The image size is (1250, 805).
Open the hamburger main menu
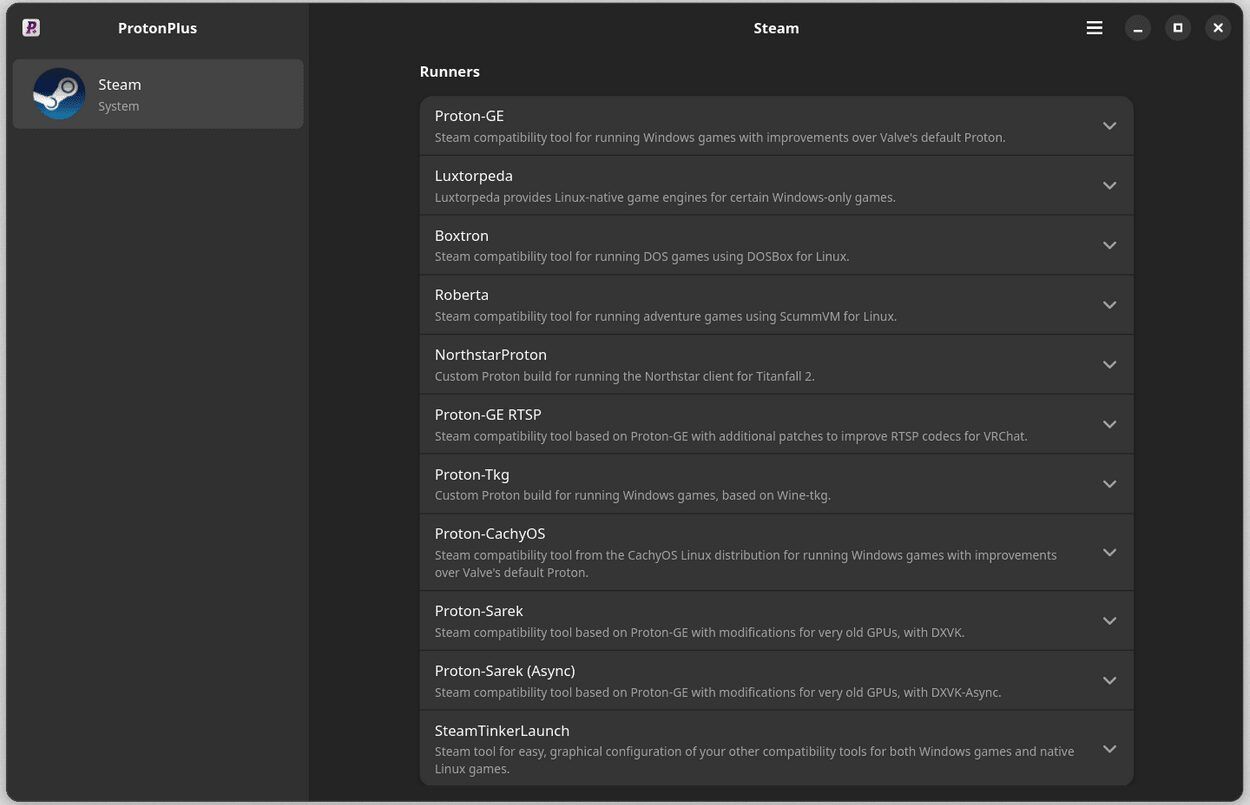click(1094, 28)
